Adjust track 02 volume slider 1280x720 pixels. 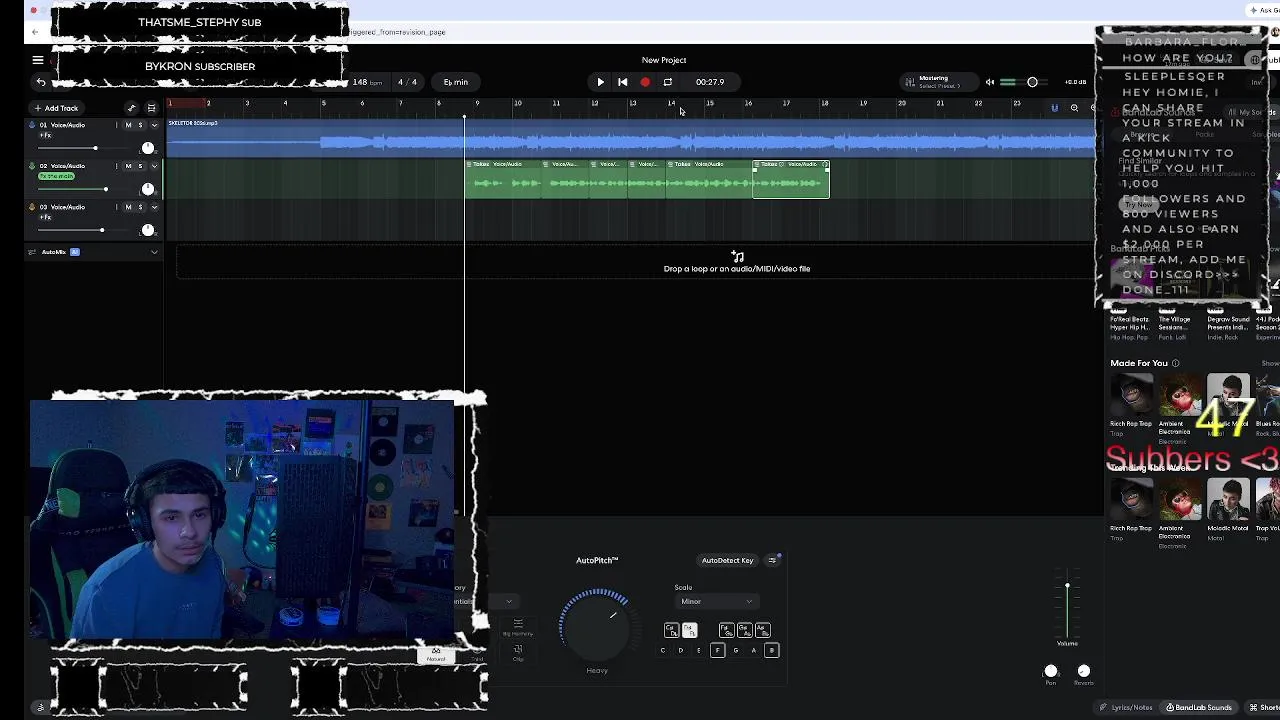click(x=106, y=189)
